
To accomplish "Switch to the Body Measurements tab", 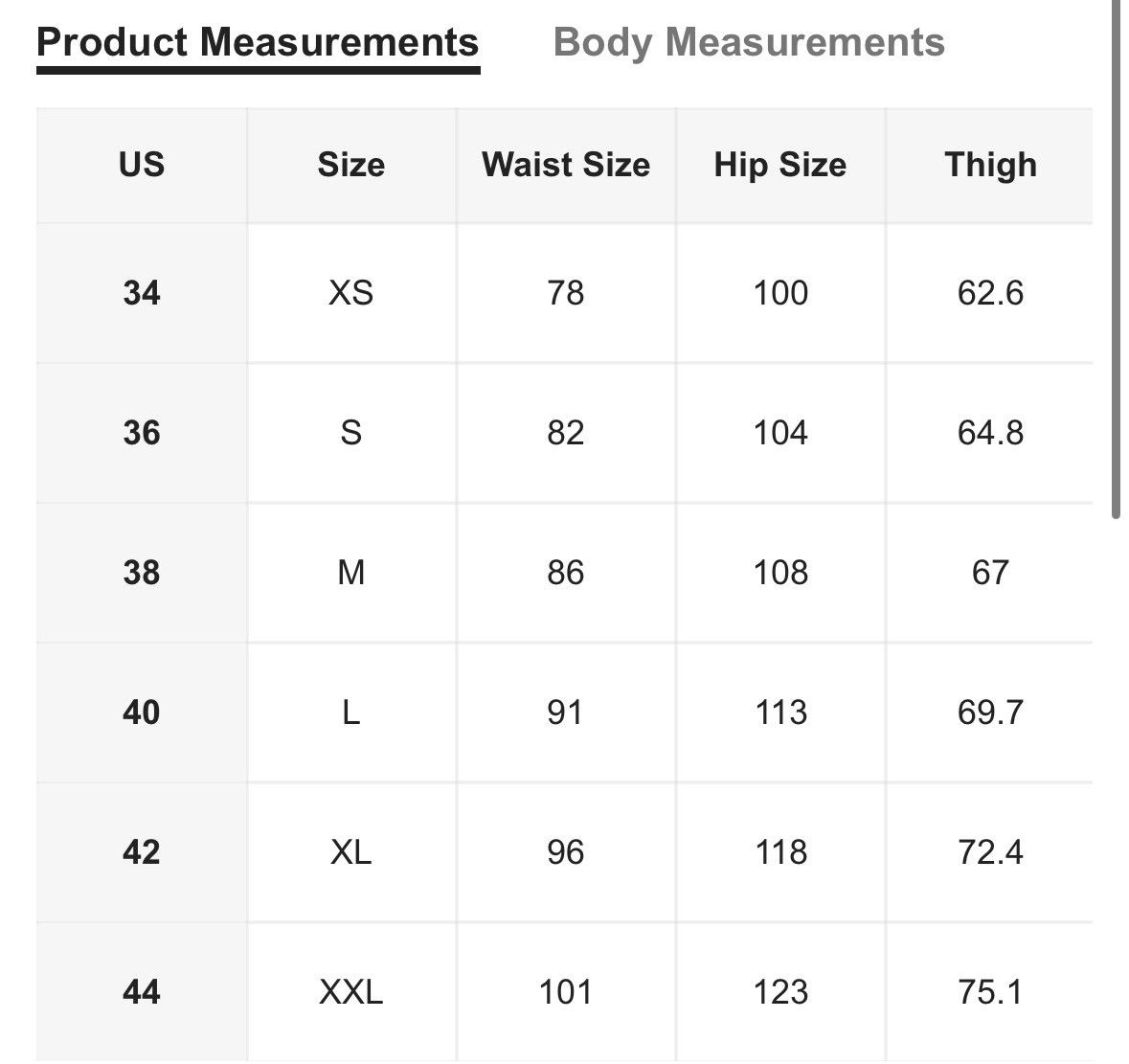I will click(749, 42).
